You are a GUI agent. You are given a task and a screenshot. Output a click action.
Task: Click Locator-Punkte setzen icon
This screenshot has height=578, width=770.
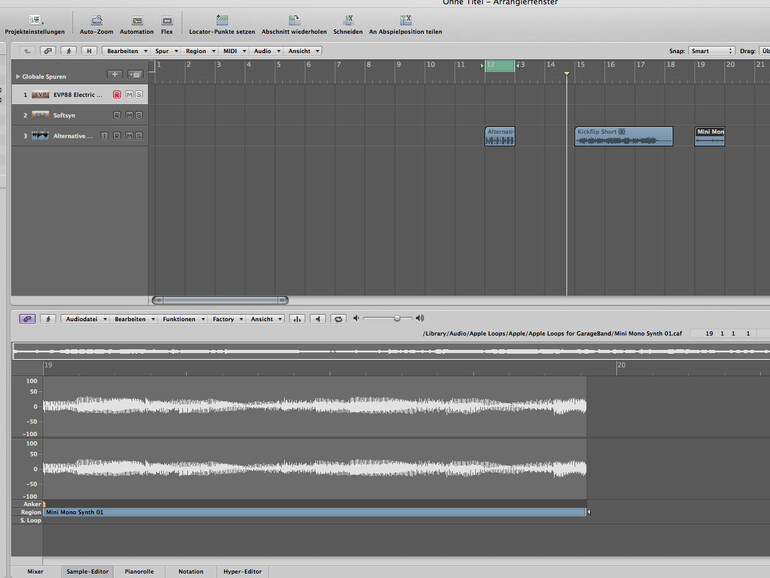click(x=221, y=20)
